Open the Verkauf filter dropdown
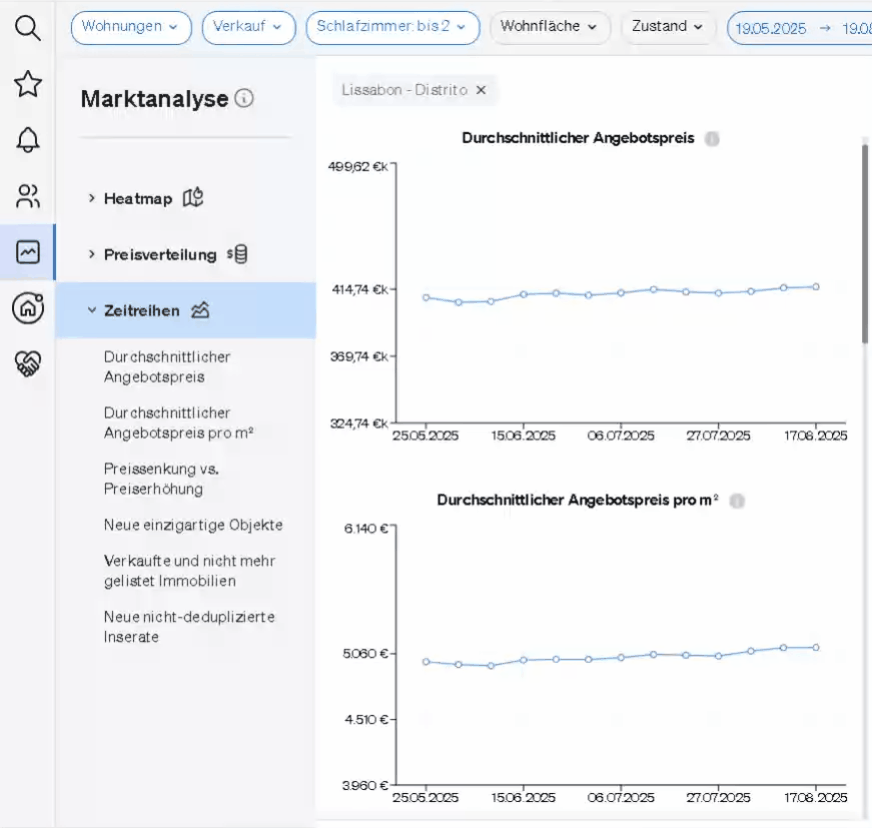The width and height of the screenshot is (872, 828). click(x=248, y=27)
